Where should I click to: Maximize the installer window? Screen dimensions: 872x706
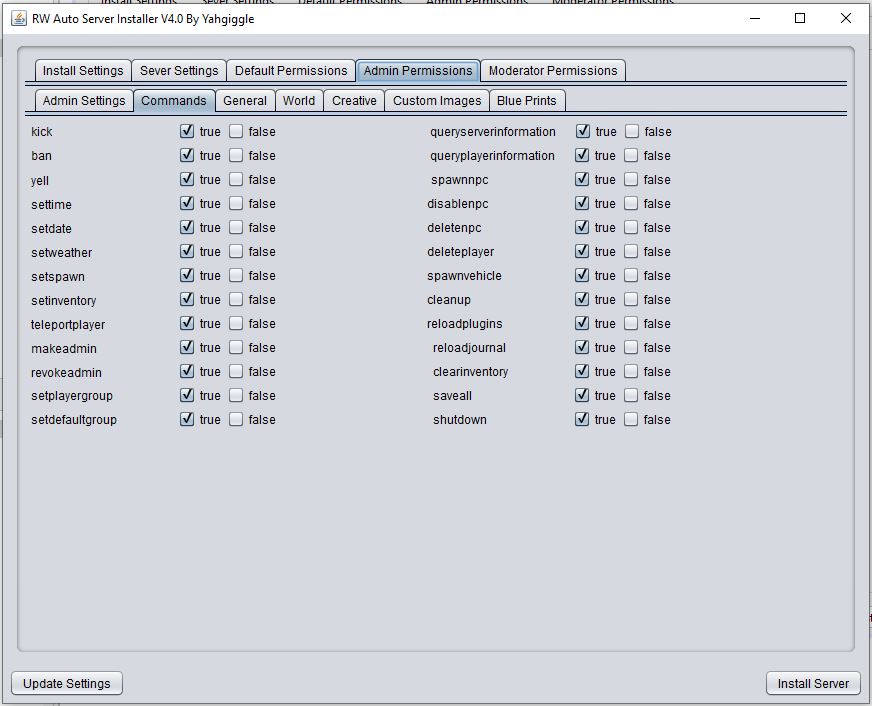point(800,18)
